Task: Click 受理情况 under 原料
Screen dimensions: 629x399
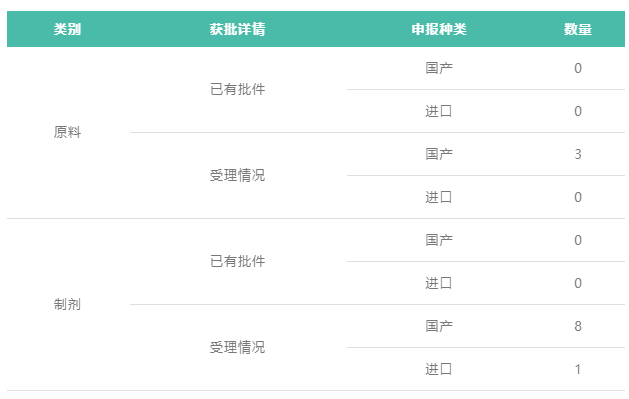Action: pos(237,175)
